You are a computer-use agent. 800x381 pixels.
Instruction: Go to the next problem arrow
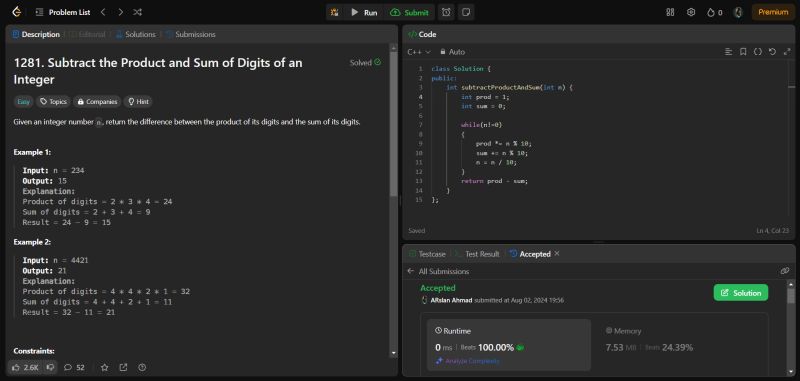(120, 12)
